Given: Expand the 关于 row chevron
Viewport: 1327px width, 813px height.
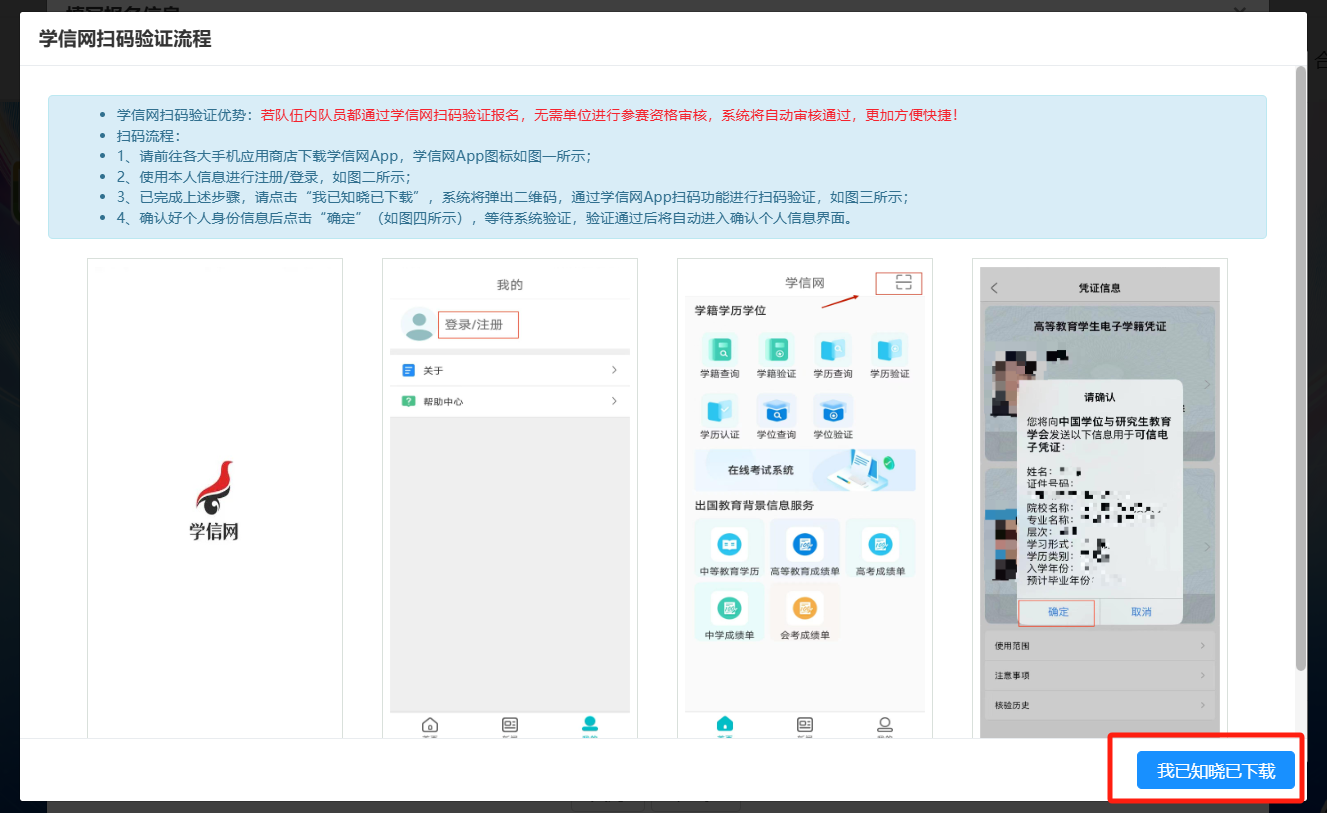Looking at the screenshot, I should (x=614, y=370).
